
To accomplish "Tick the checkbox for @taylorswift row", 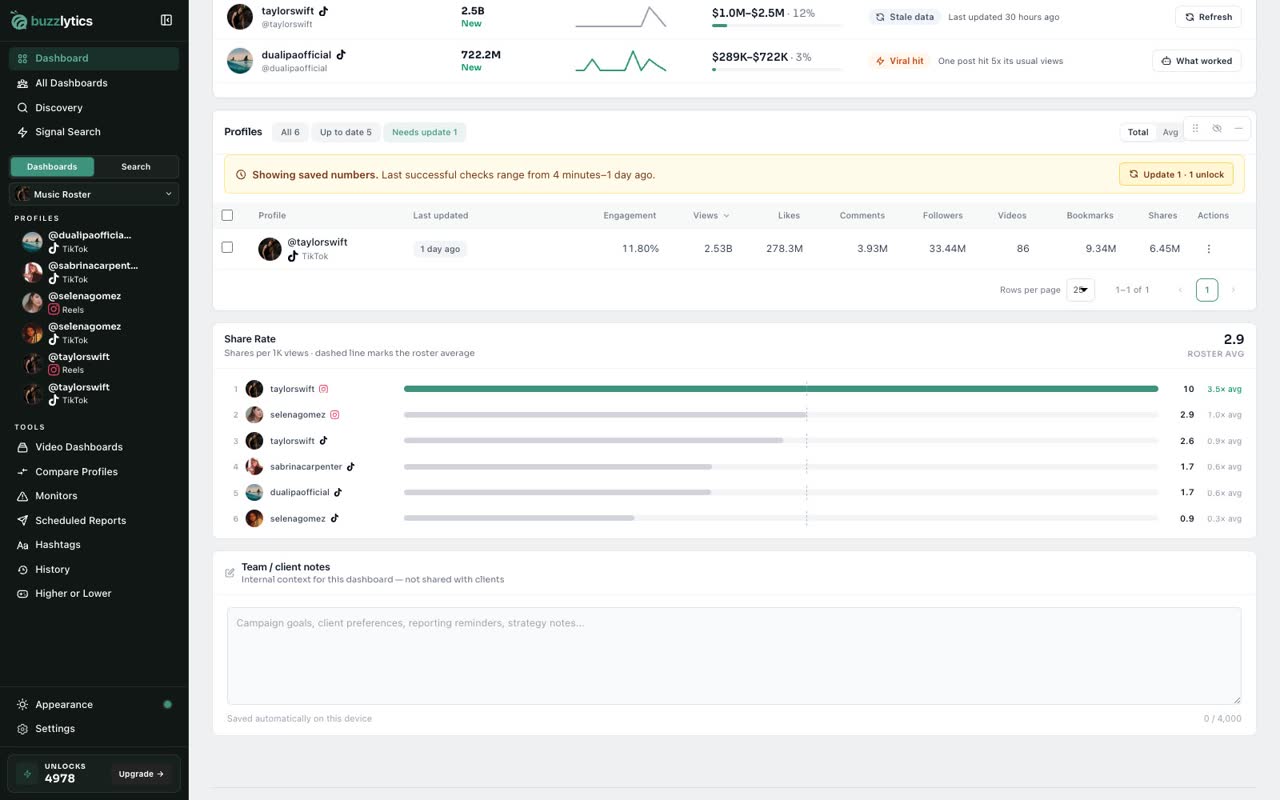I will [227, 247].
